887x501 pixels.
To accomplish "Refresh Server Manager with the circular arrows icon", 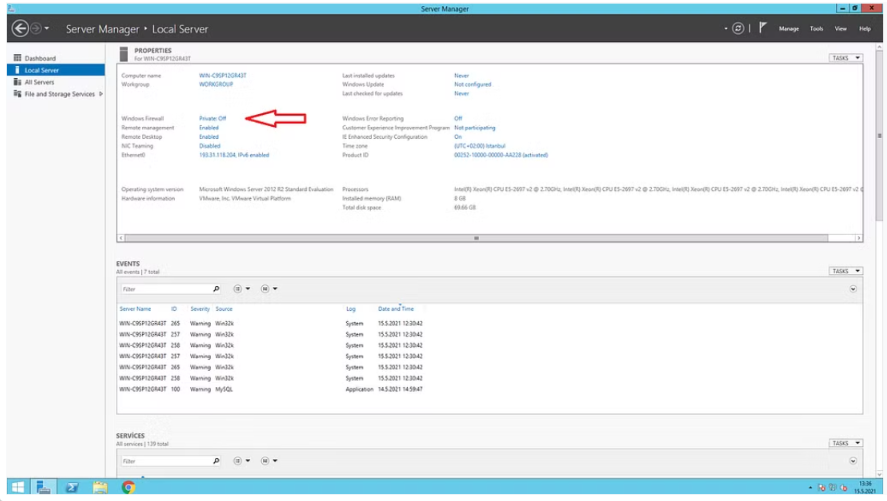I will pyautogui.click(x=738, y=28).
